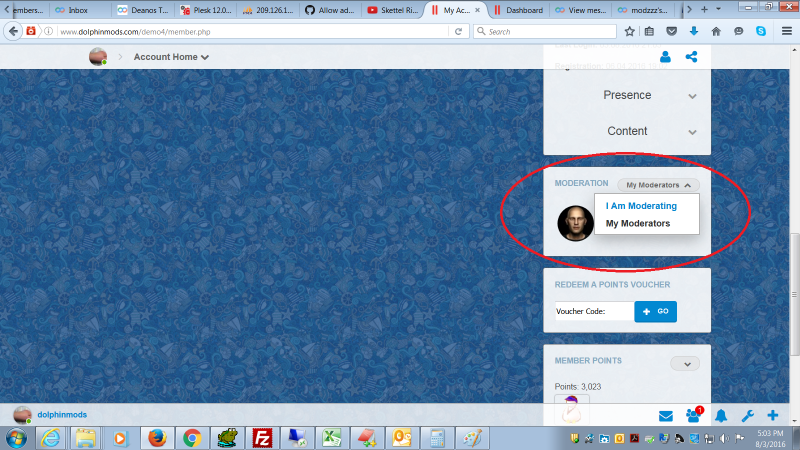
Task: Click the moderator avatar thumbnail
Action: click(x=576, y=223)
